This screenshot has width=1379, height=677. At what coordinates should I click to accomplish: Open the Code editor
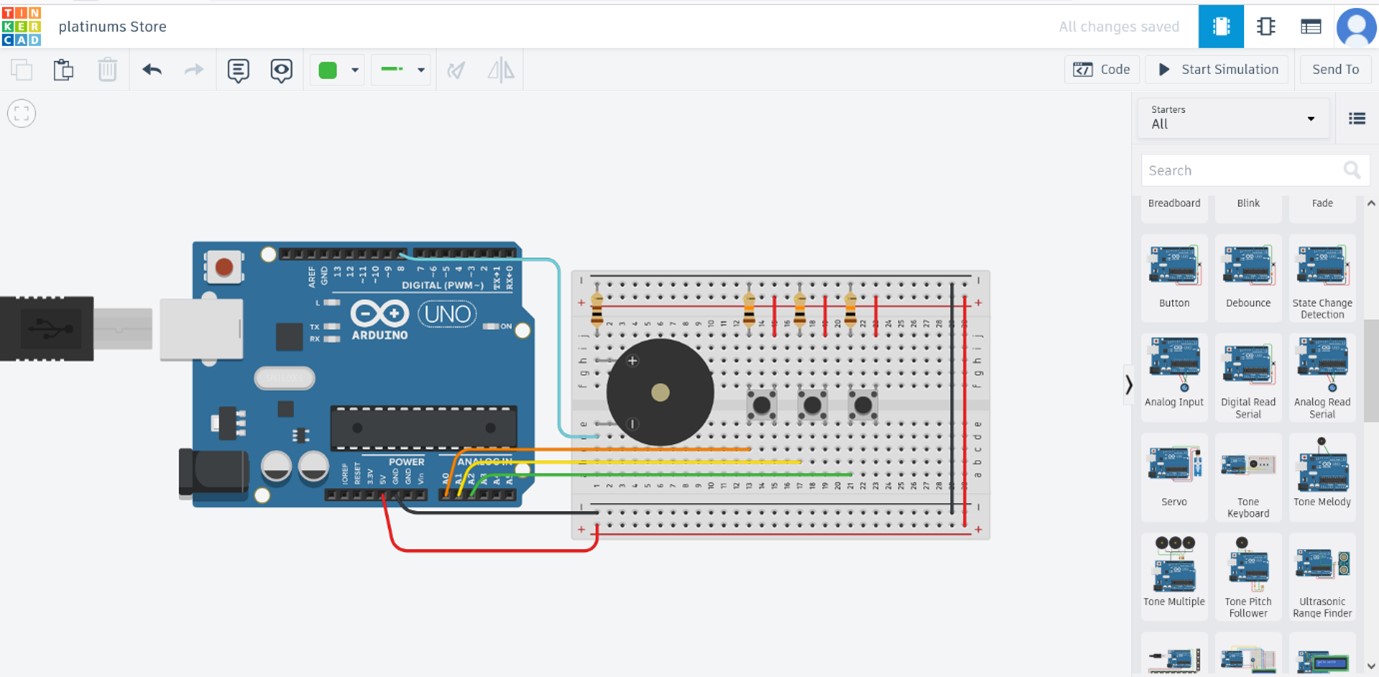[x=1102, y=70]
